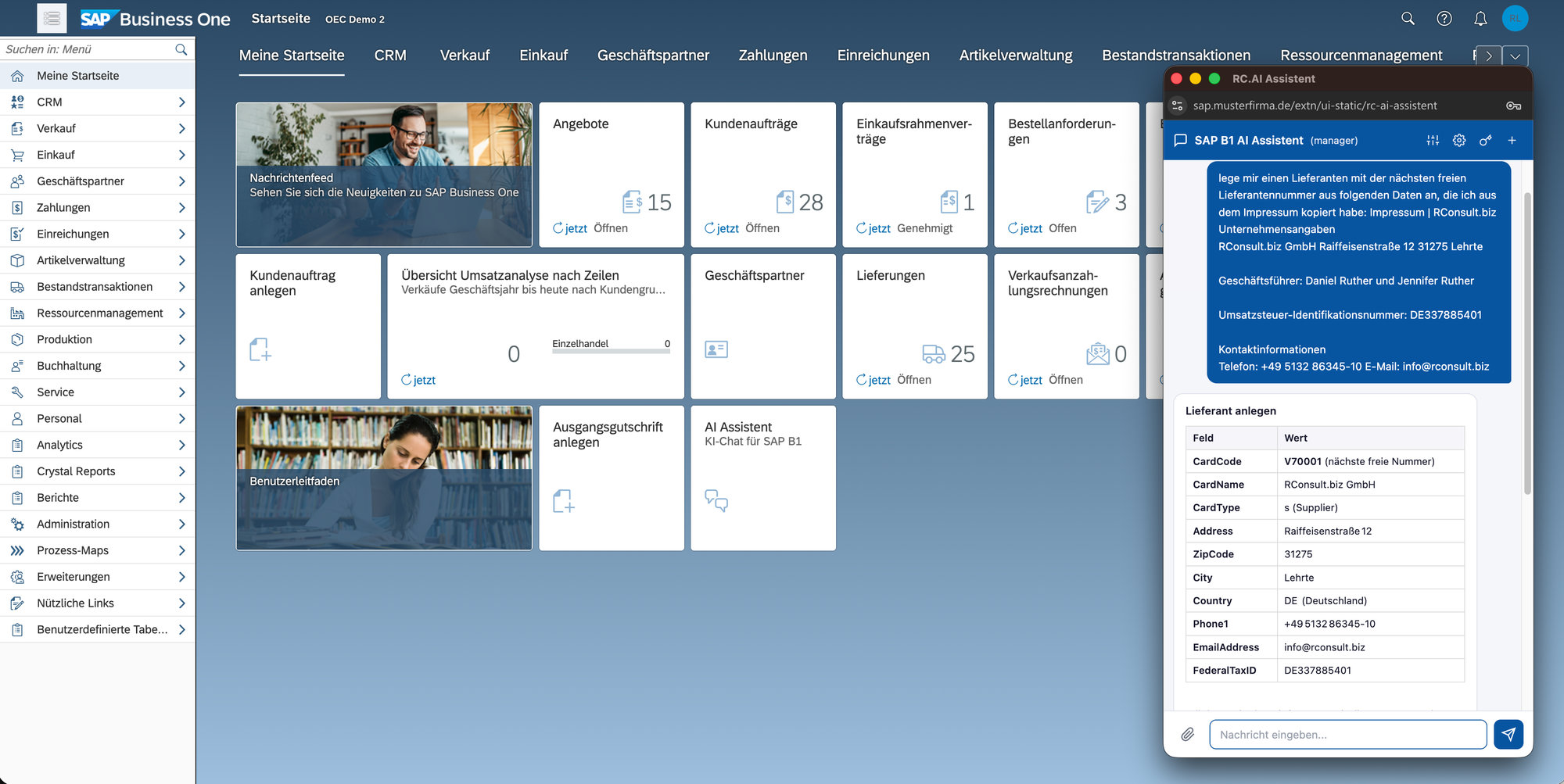
Task: Switch to the CRM tab
Action: point(390,55)
